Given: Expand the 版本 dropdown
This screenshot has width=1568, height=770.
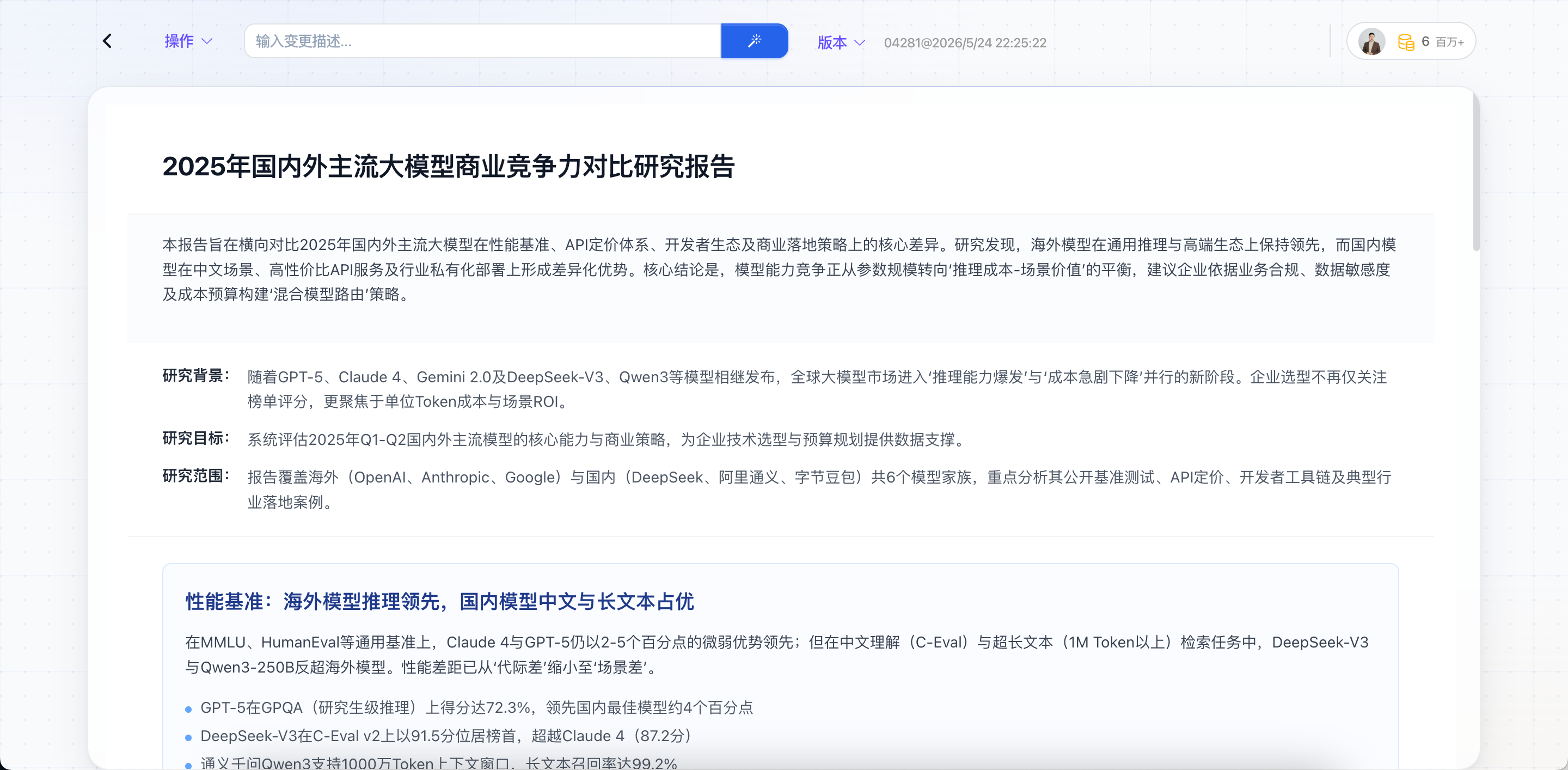Looking at the screenshot, I should [841, 42].
